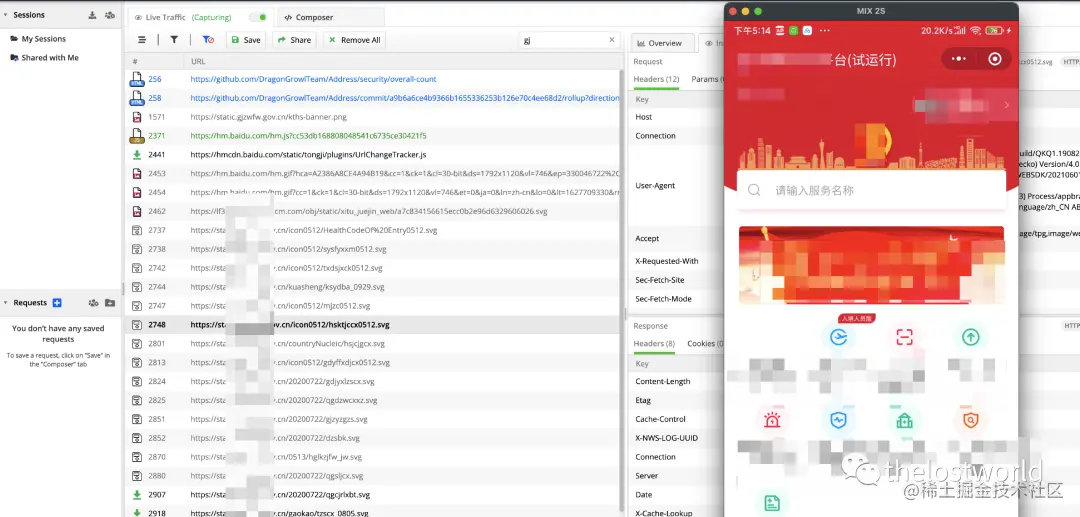Select request row 2462 xitu_juejin_web svg
Viewport: 1080px width, 517px height.
coord(373,211)
